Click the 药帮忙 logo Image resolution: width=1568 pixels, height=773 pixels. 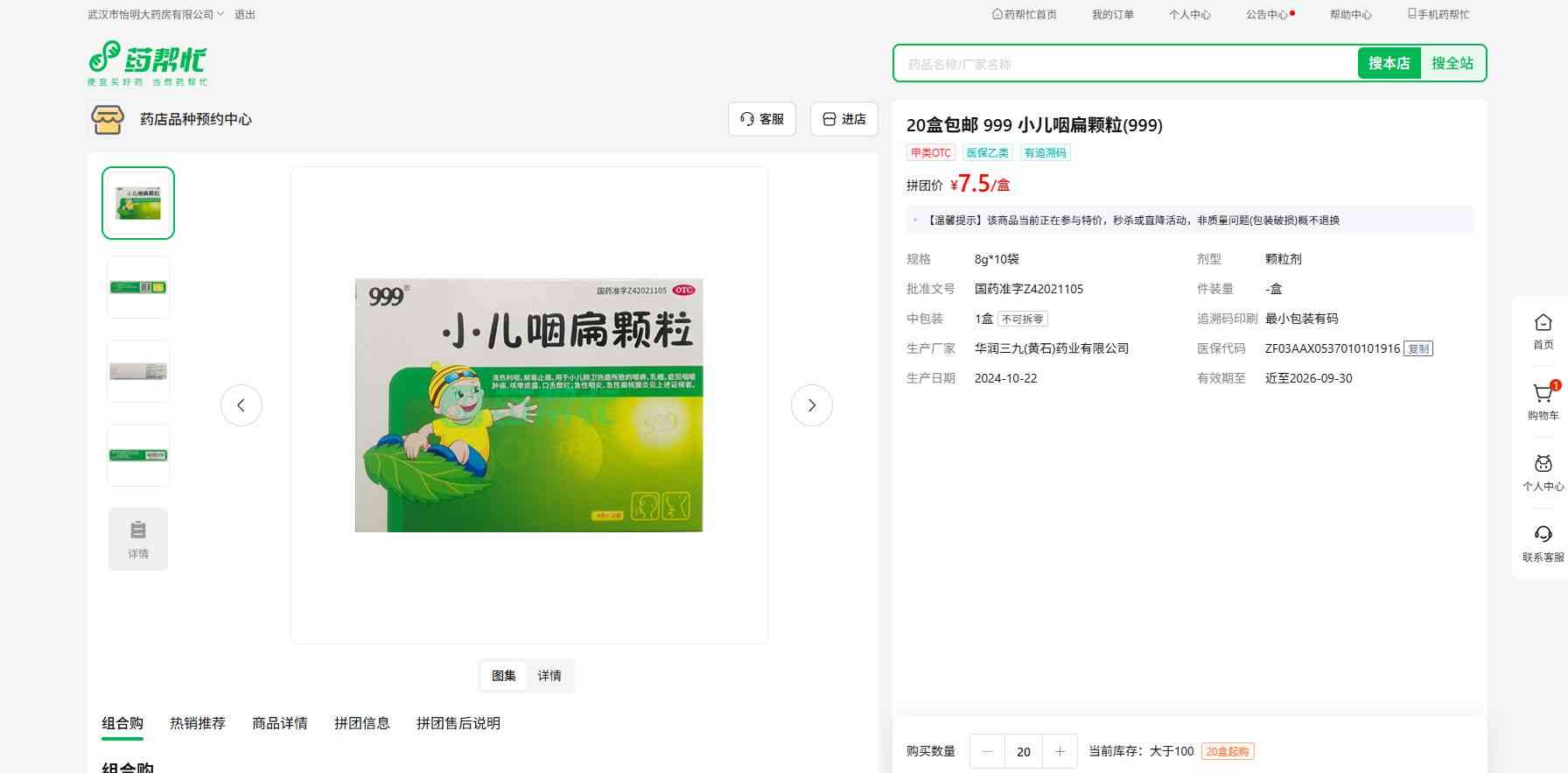tap(147, 63)
